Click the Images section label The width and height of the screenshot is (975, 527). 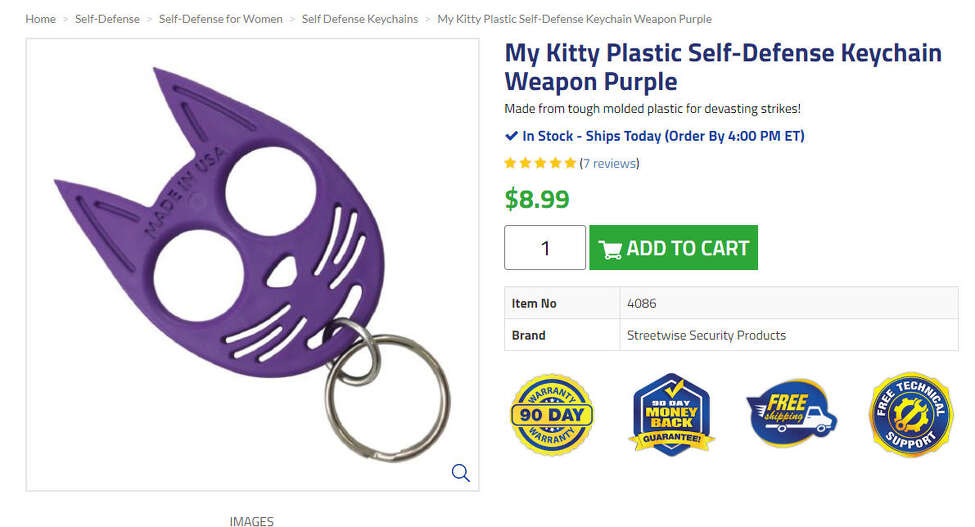pyautogui.click(x=251, y=520)
